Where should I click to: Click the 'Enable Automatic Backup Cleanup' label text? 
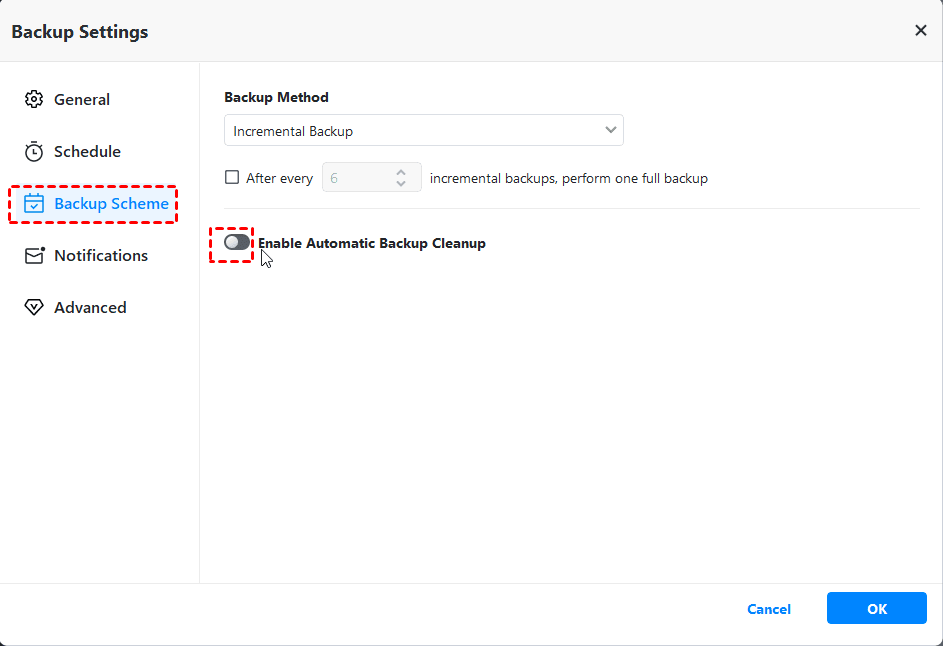(372, 243)
